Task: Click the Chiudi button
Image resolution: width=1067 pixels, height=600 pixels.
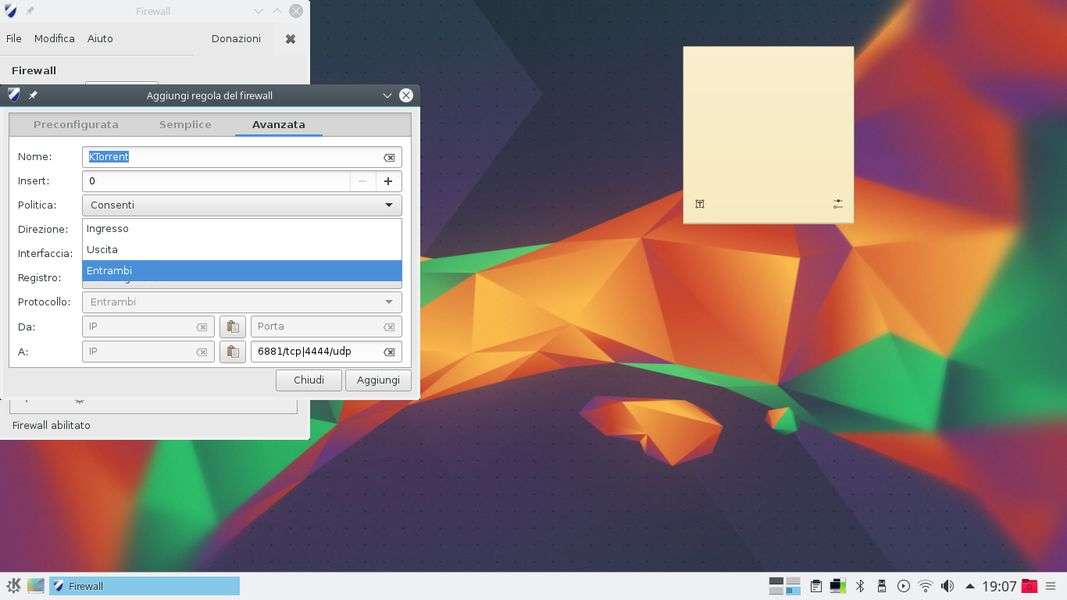Action: 308,380
